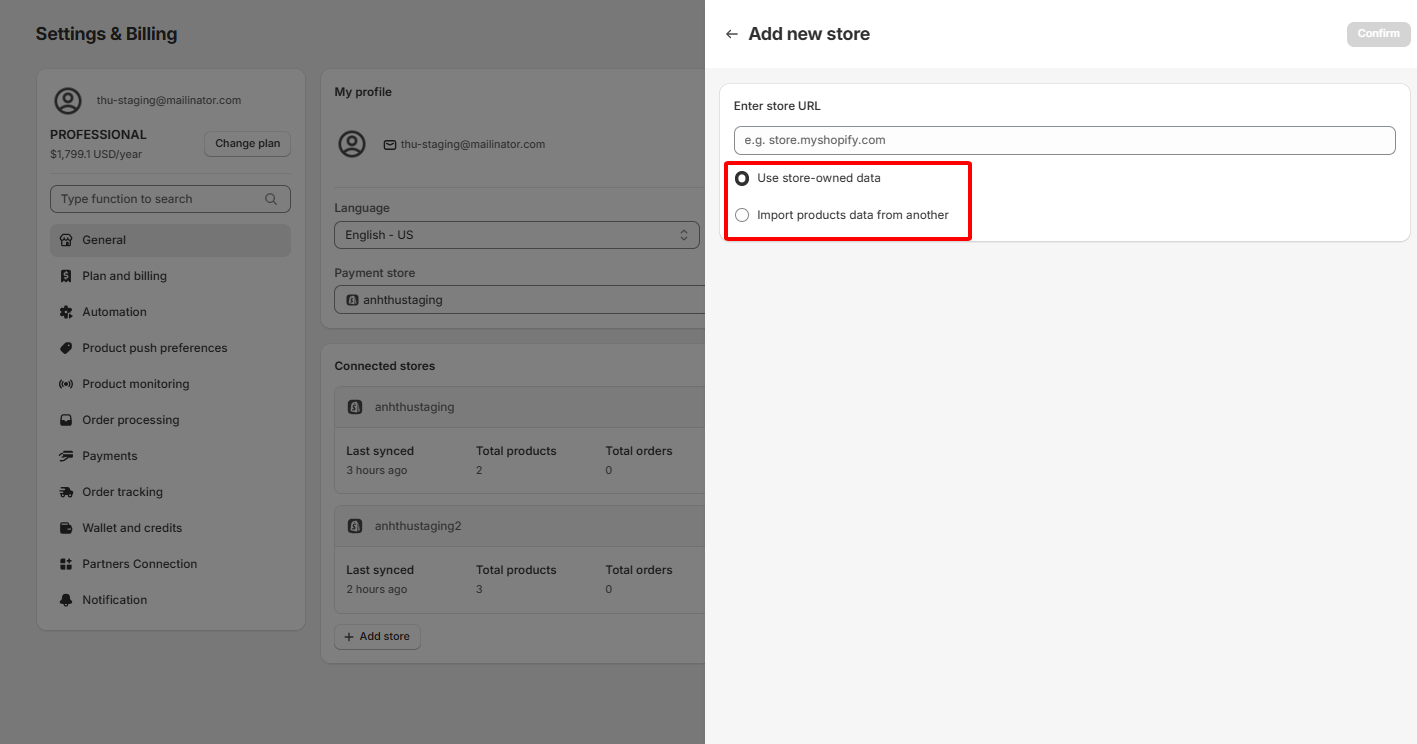Viewport: 1417px width, 744px height.
Task: Click the search magnifier icon in sidebar
Action: click(x=271, y=199)
